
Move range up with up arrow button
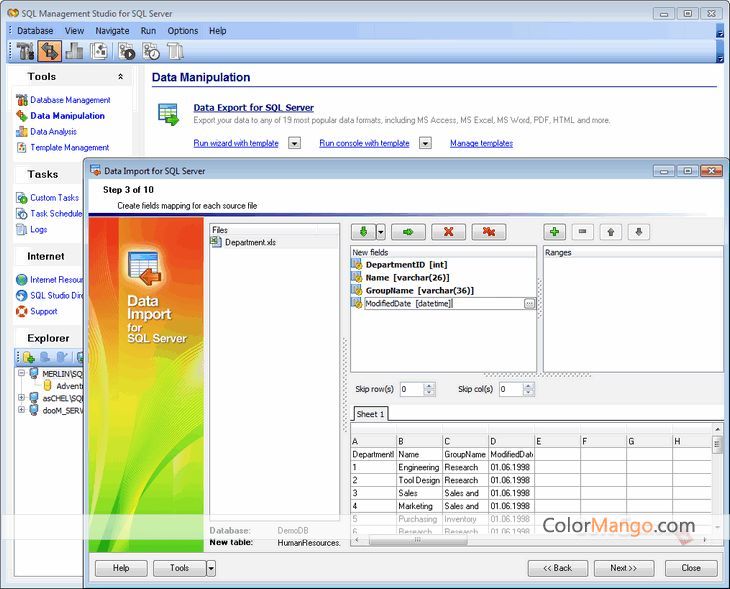point(611,232)
